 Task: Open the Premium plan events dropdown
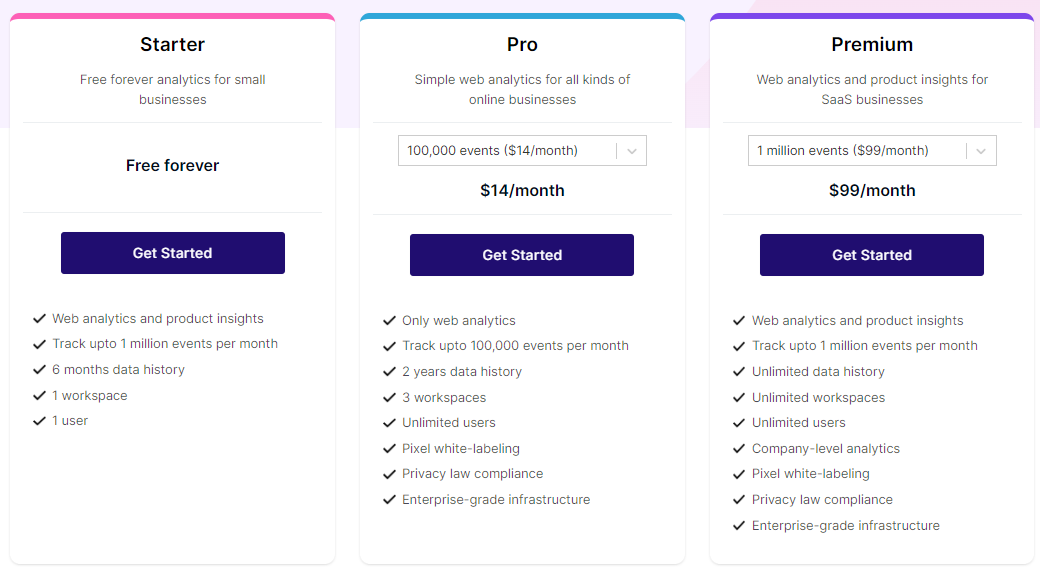856,151
